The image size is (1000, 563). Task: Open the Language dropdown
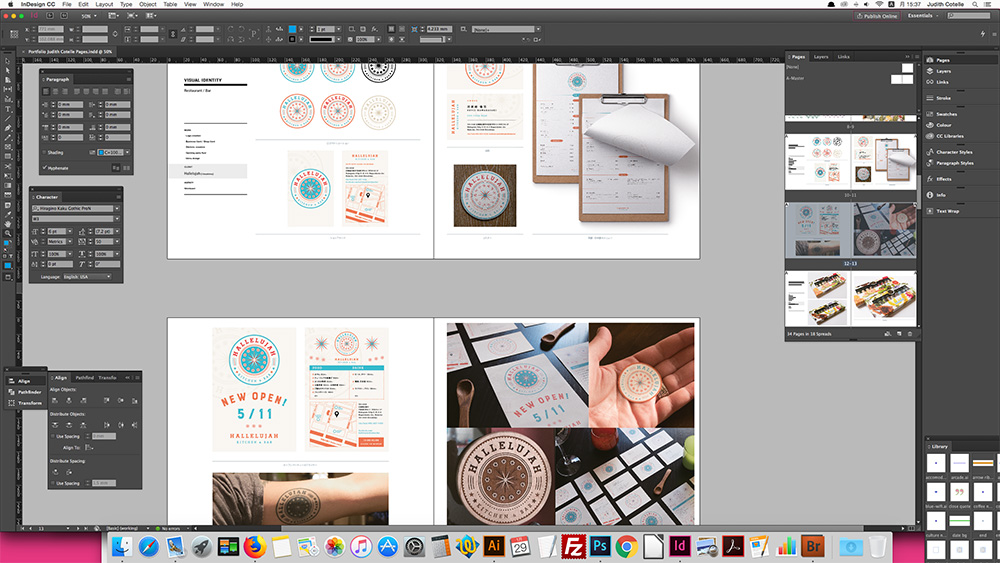point(87,277)
